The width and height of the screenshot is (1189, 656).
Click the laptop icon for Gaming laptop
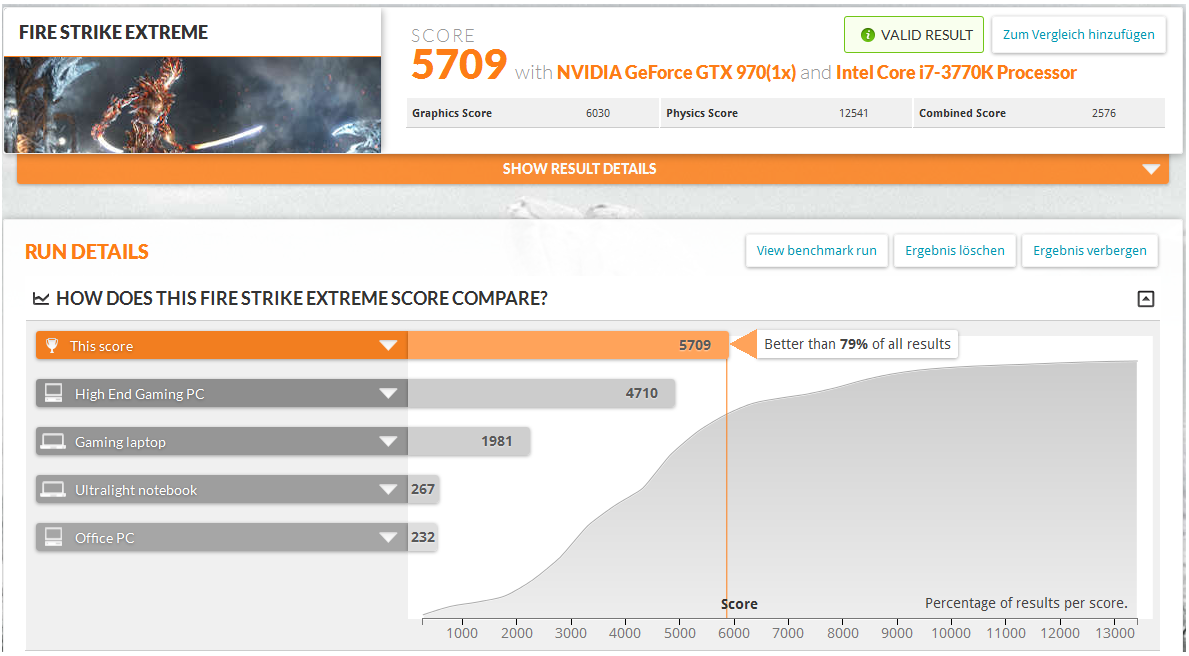[x=53, y=441]
